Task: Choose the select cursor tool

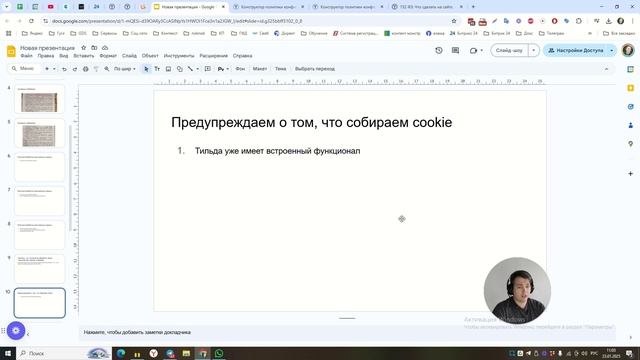Action: (x=146, y=69)
